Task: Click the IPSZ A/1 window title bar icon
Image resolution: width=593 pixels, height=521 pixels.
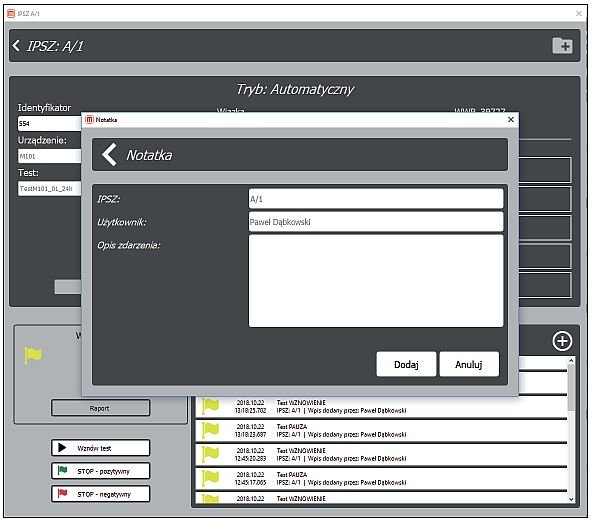Action: [x=11, y=14]
